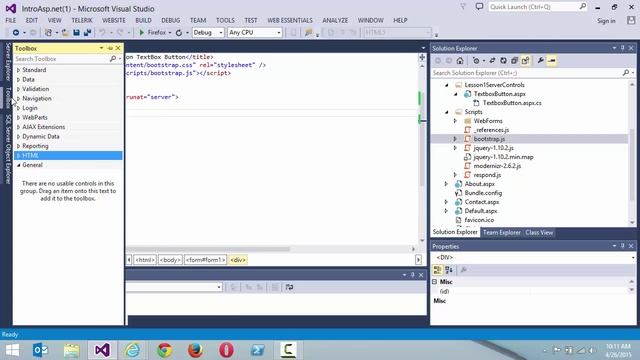The width and height of the screenshot is (640, 360).
Task: Collapse the Misc category in Properties
Action: 434,282
